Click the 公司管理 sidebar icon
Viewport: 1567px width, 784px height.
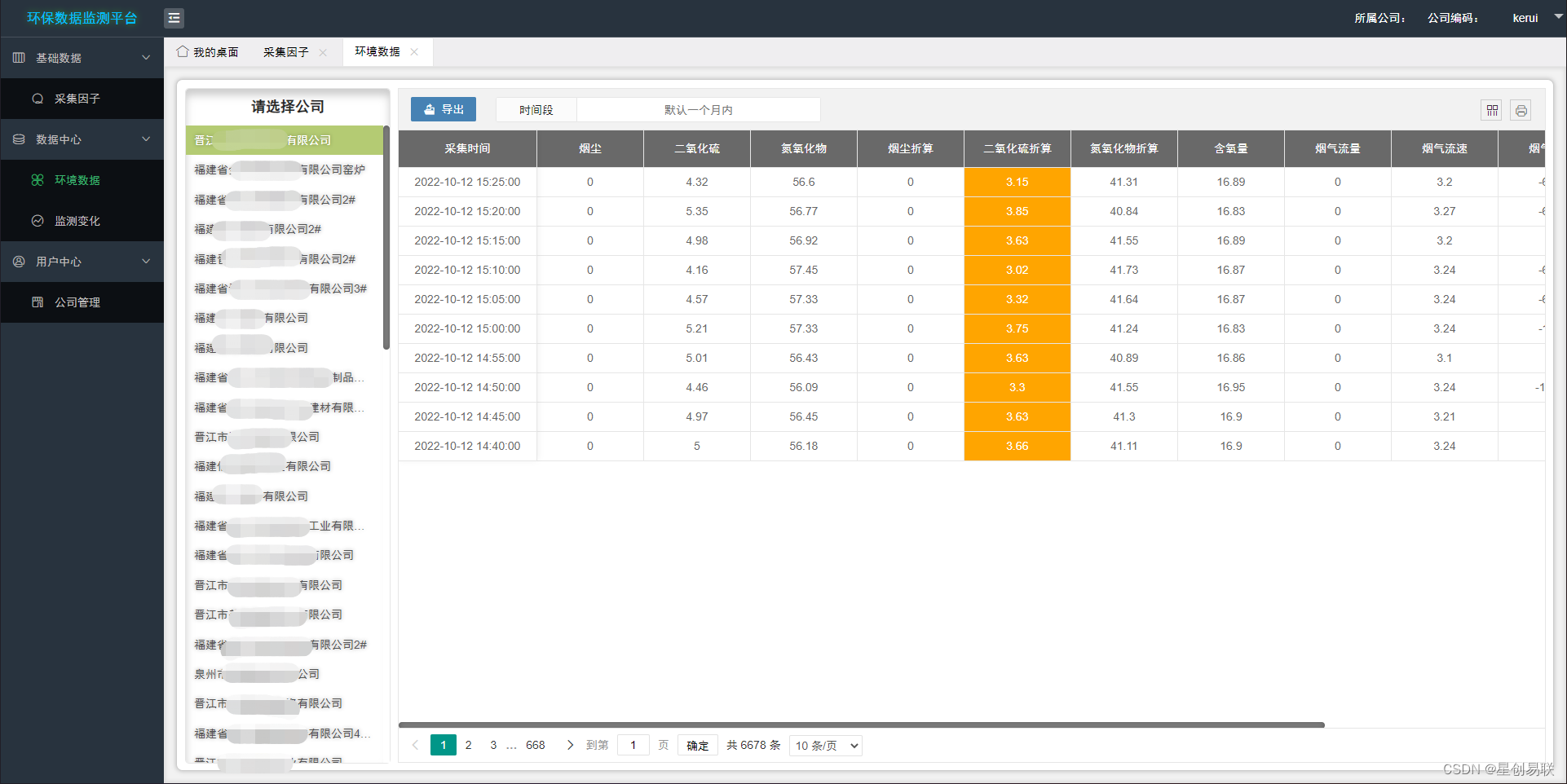point(38,302)
